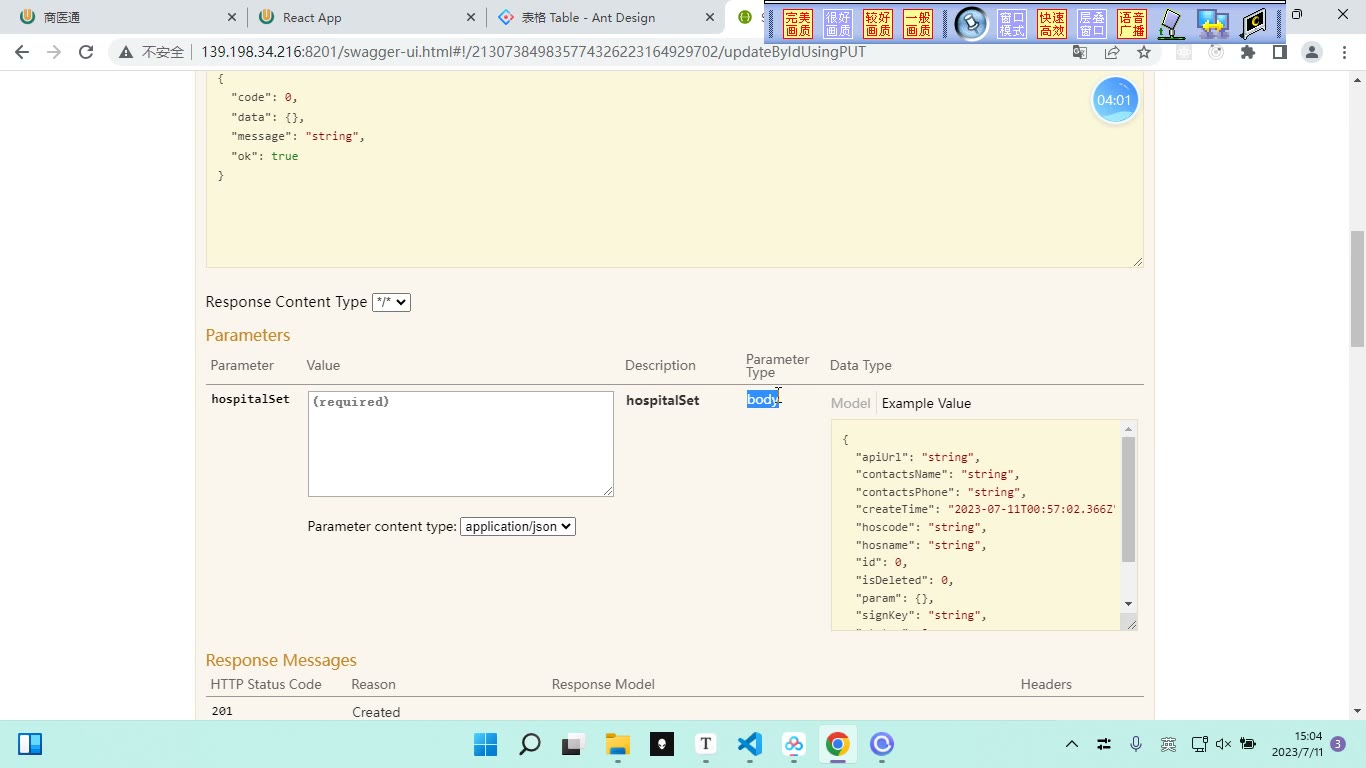Click the 04:01 timer bubble

[1114, 100]
